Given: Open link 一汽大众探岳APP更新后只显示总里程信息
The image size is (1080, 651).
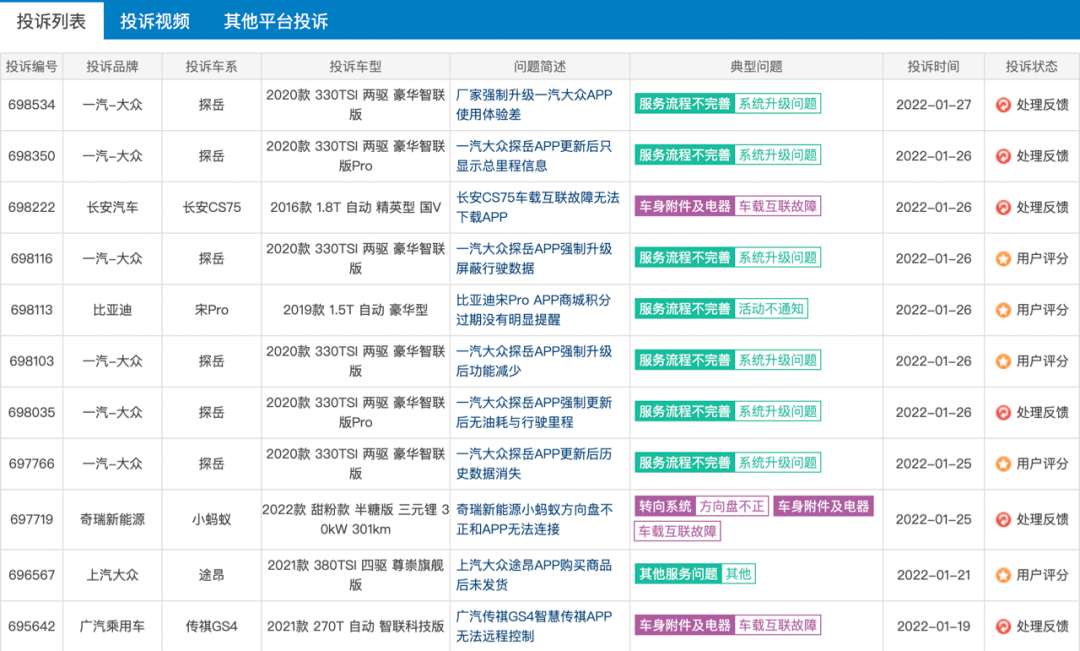Looking at the screenshot, I should [534, 156].
